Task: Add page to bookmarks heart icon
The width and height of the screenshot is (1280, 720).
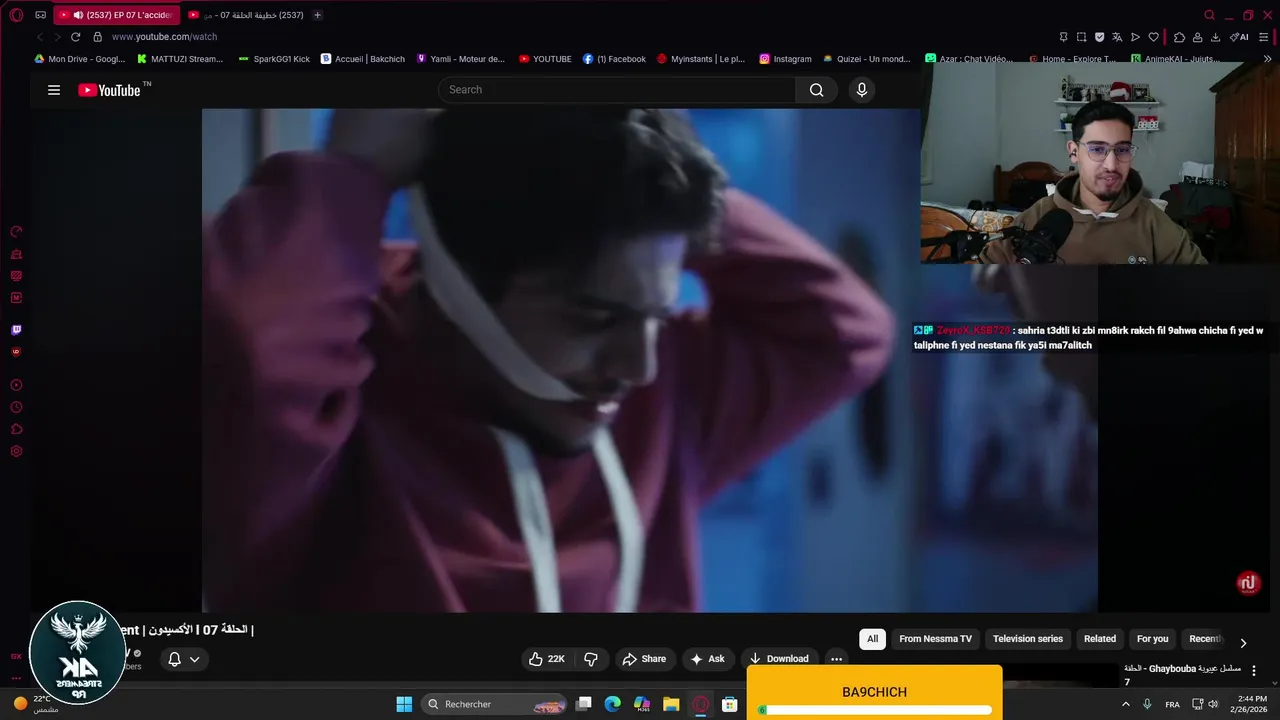Action: [x=1153, y=37]
